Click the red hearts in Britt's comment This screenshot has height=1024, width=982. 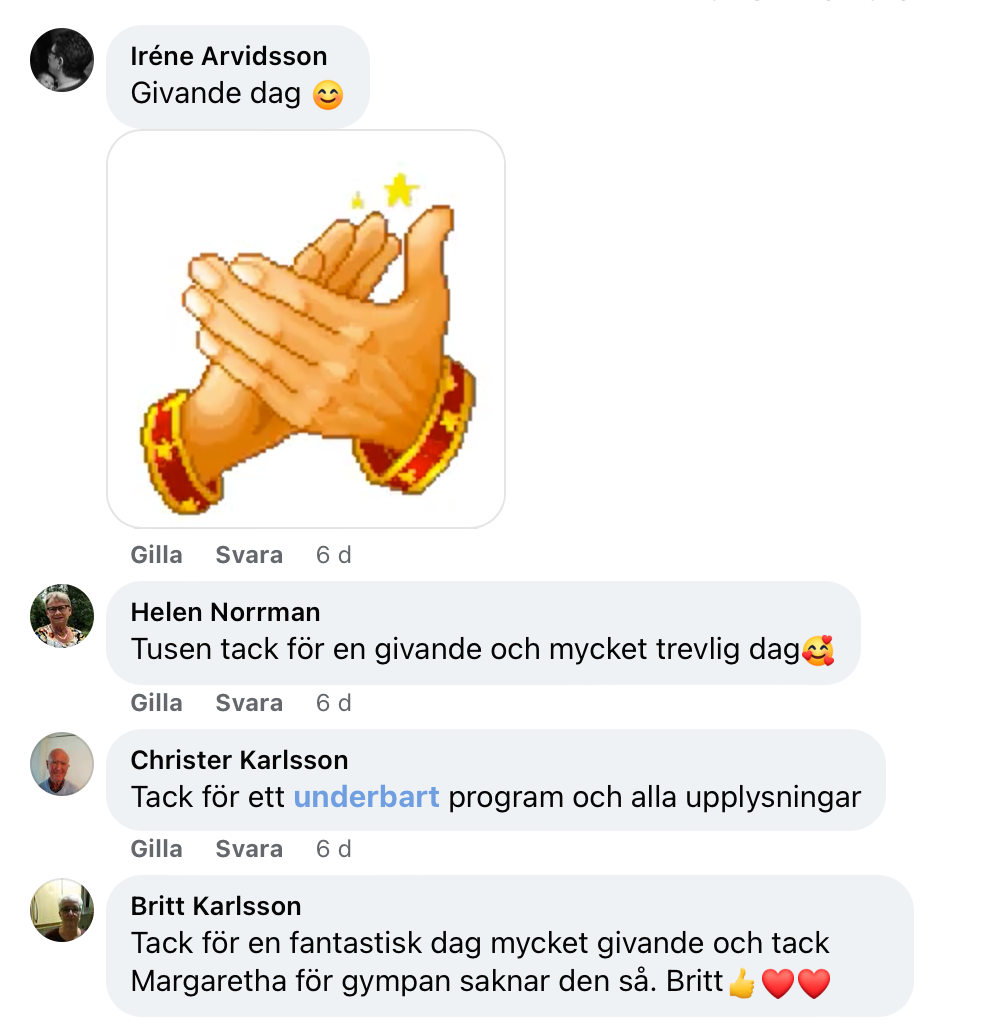[796, 984]
